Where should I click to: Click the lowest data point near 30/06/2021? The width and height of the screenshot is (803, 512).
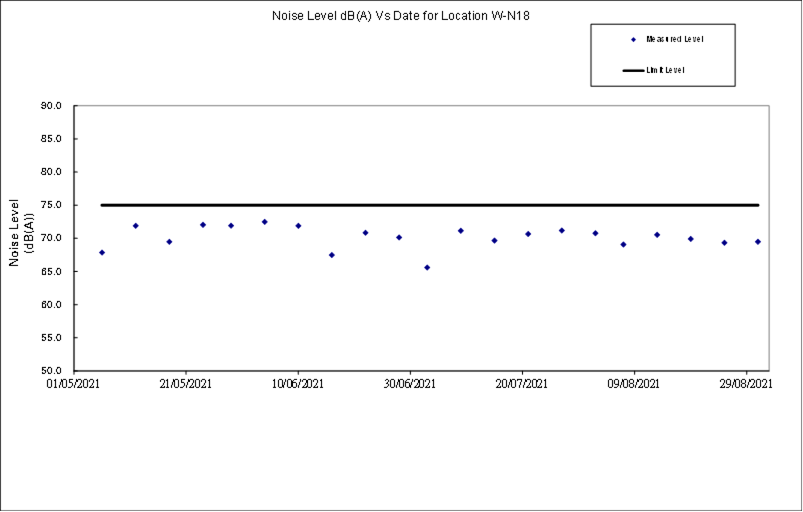click(x=427, y=268)
